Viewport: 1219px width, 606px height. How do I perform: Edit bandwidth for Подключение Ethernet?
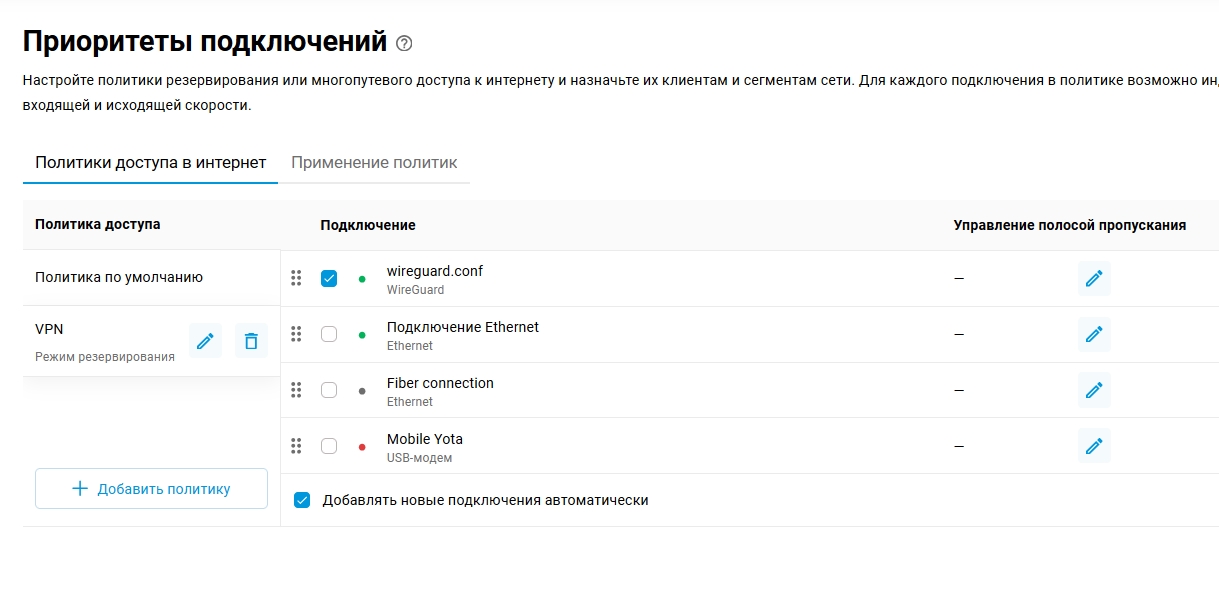[1094, 334]
